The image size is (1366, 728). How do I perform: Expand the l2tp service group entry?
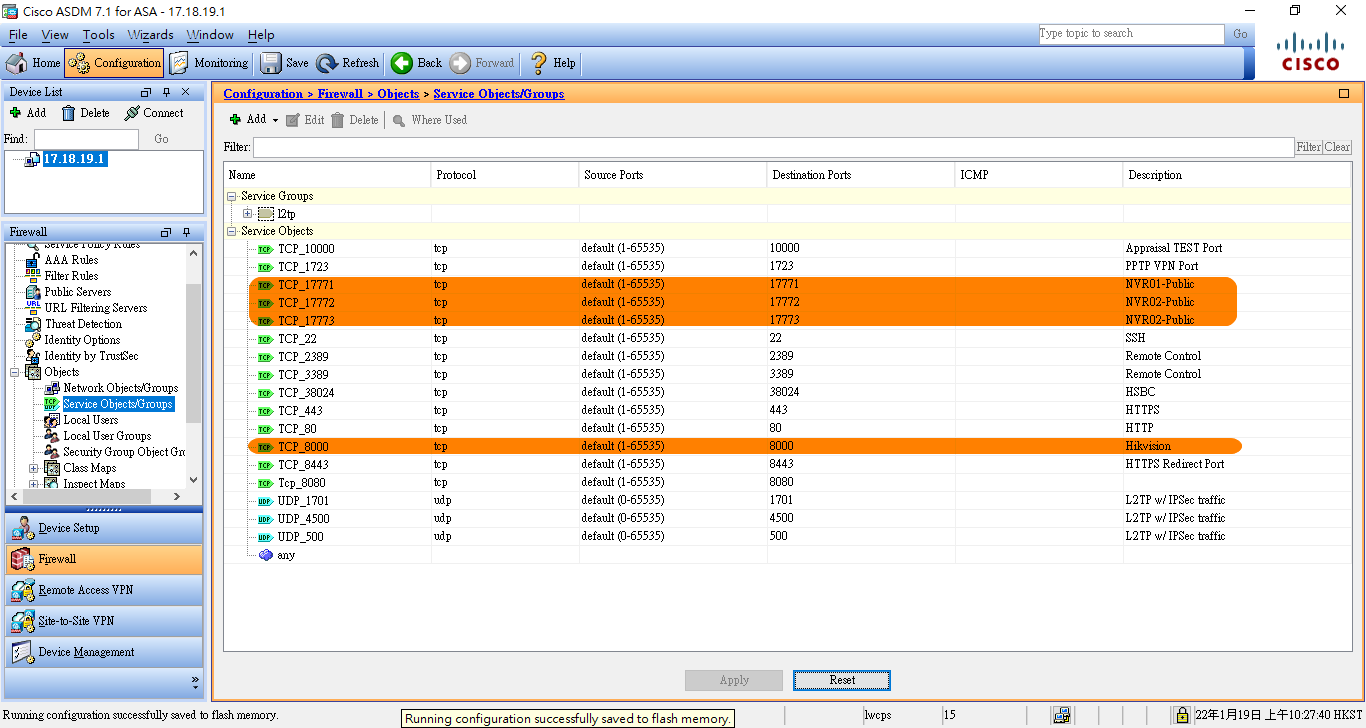(247, 213)
